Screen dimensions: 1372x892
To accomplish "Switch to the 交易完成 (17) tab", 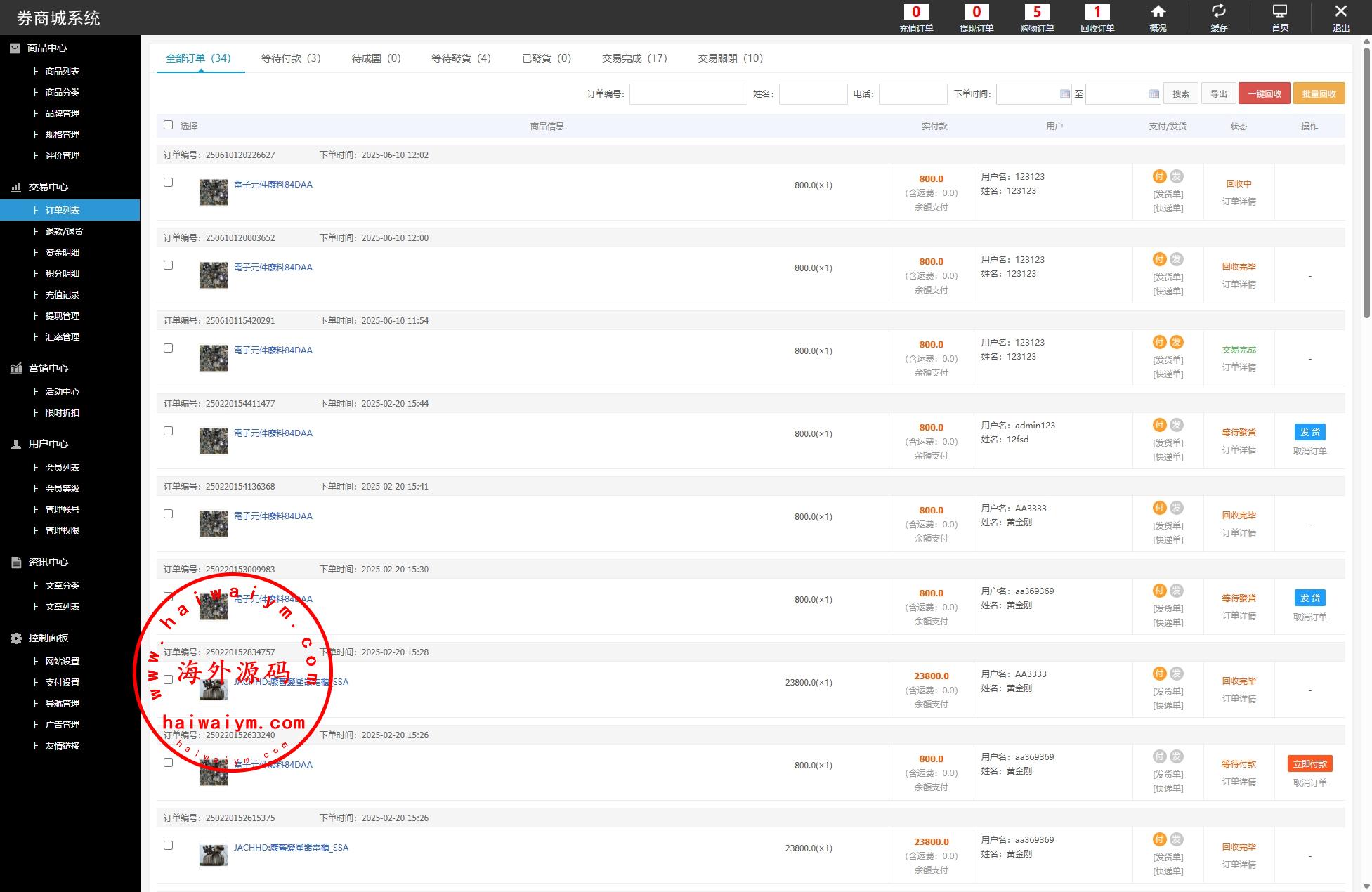I will (634, 58).
